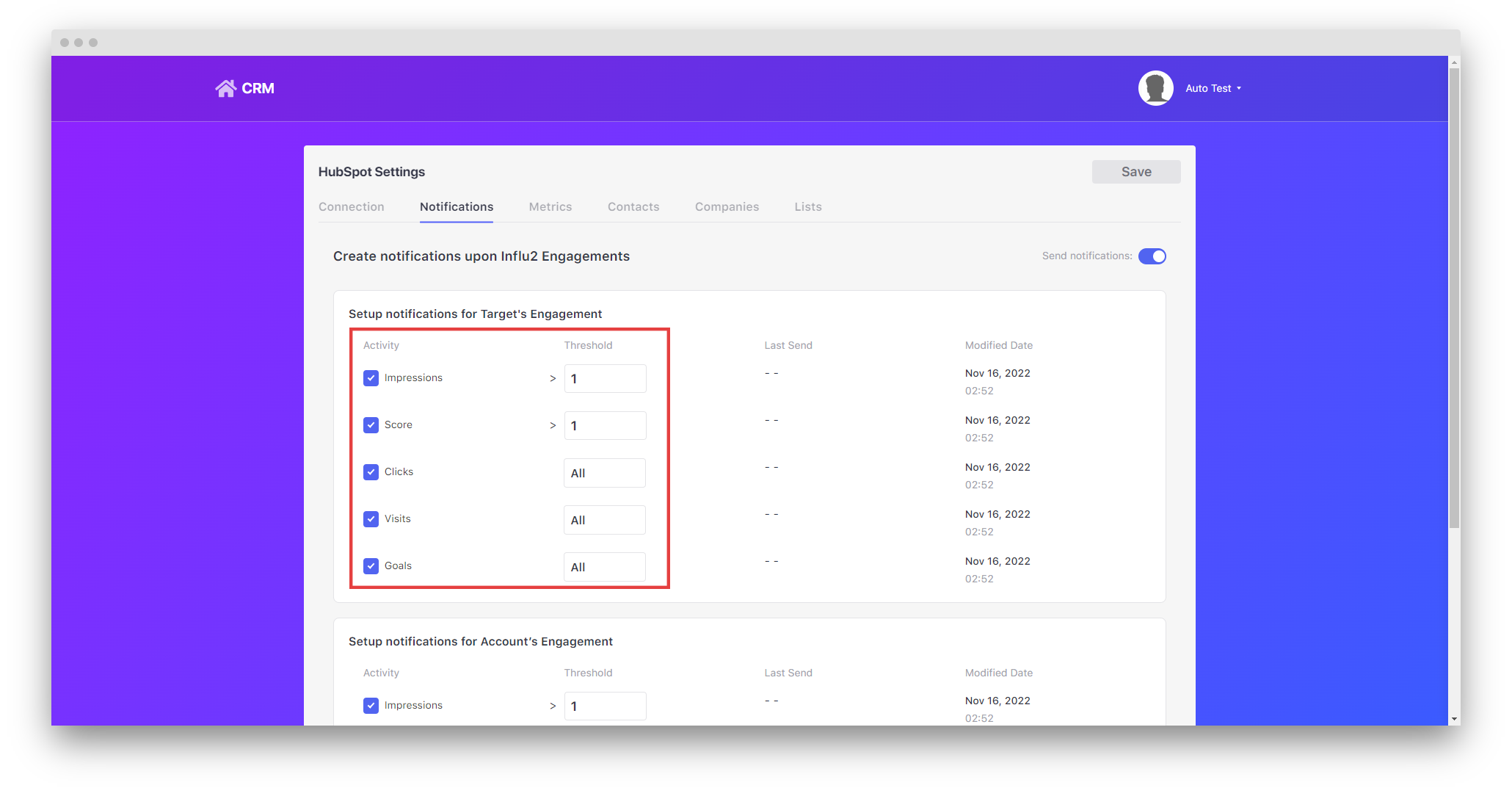Select the Lists tab link
Screen dimensions: 1512x799
807,206
